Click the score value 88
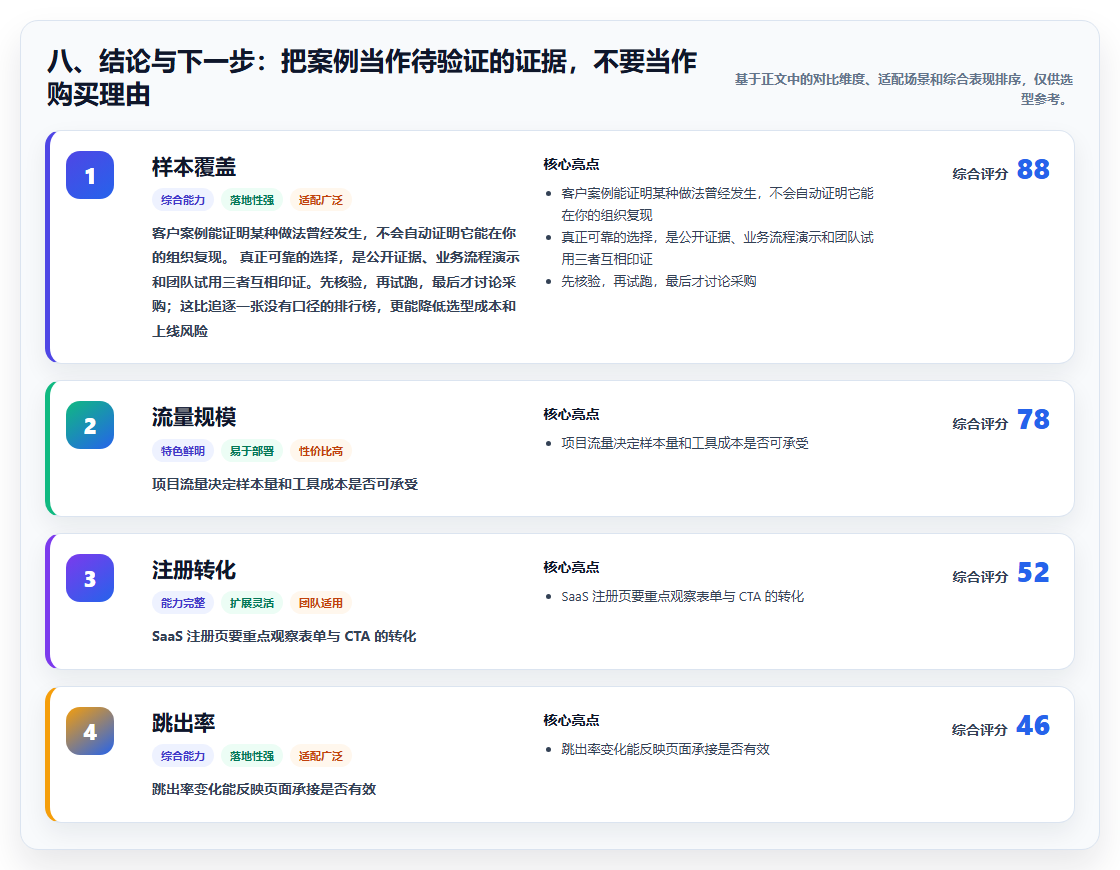This screenshot has width=1120, height=870. point(1033,169)
